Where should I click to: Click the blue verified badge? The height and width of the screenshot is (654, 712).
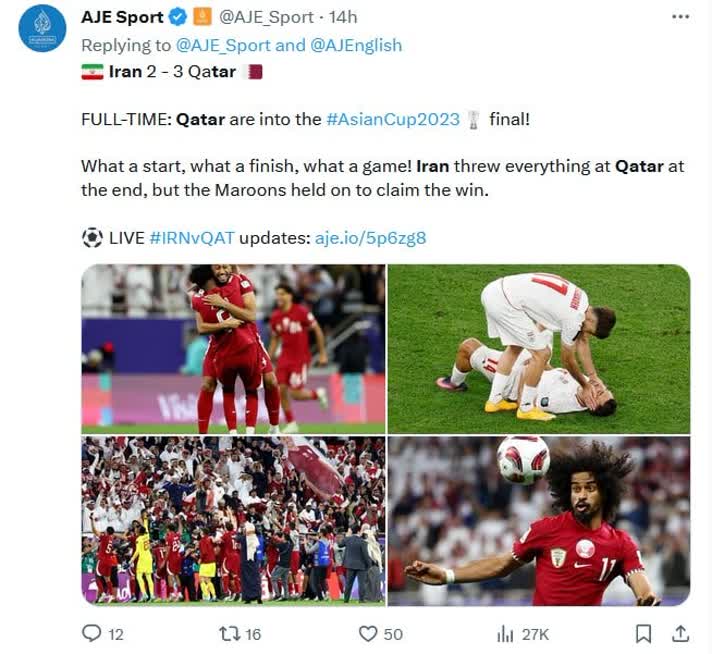pyautogui.click(x=178, y=17)
